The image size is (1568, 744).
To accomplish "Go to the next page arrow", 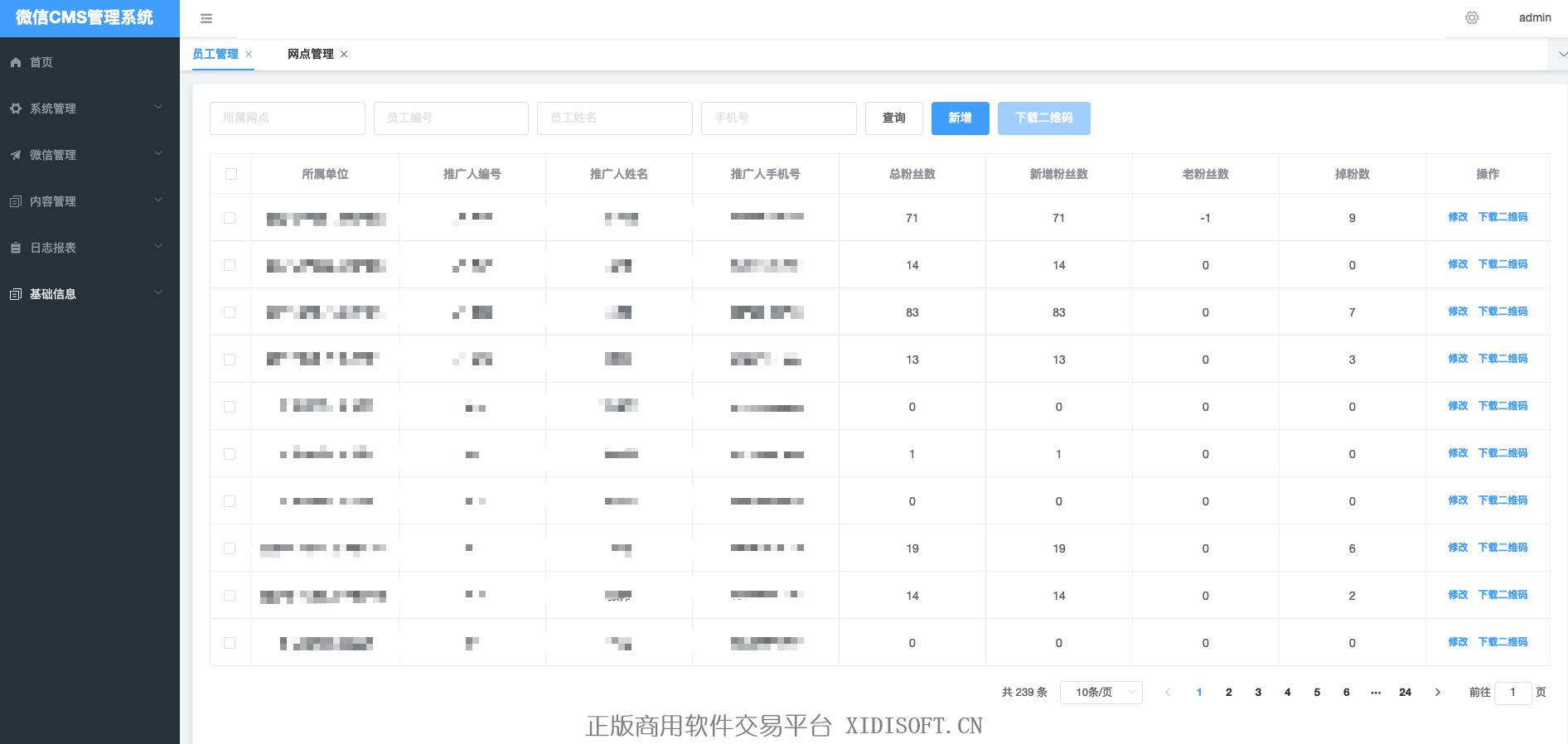I will click(1438, 693).
